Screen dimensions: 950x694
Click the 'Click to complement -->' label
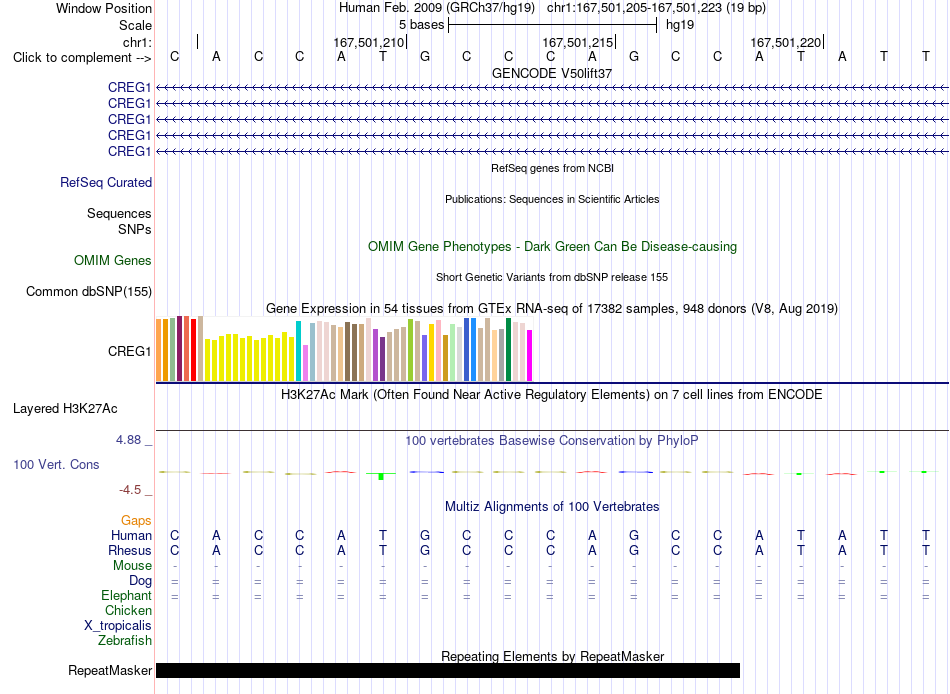[82, 58]
